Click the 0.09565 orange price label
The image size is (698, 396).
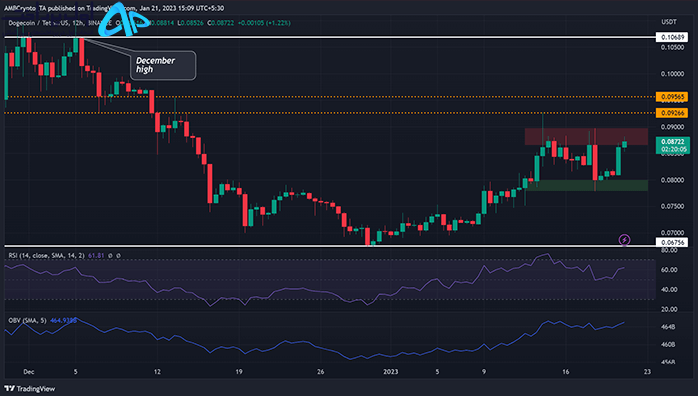[672, 97]
